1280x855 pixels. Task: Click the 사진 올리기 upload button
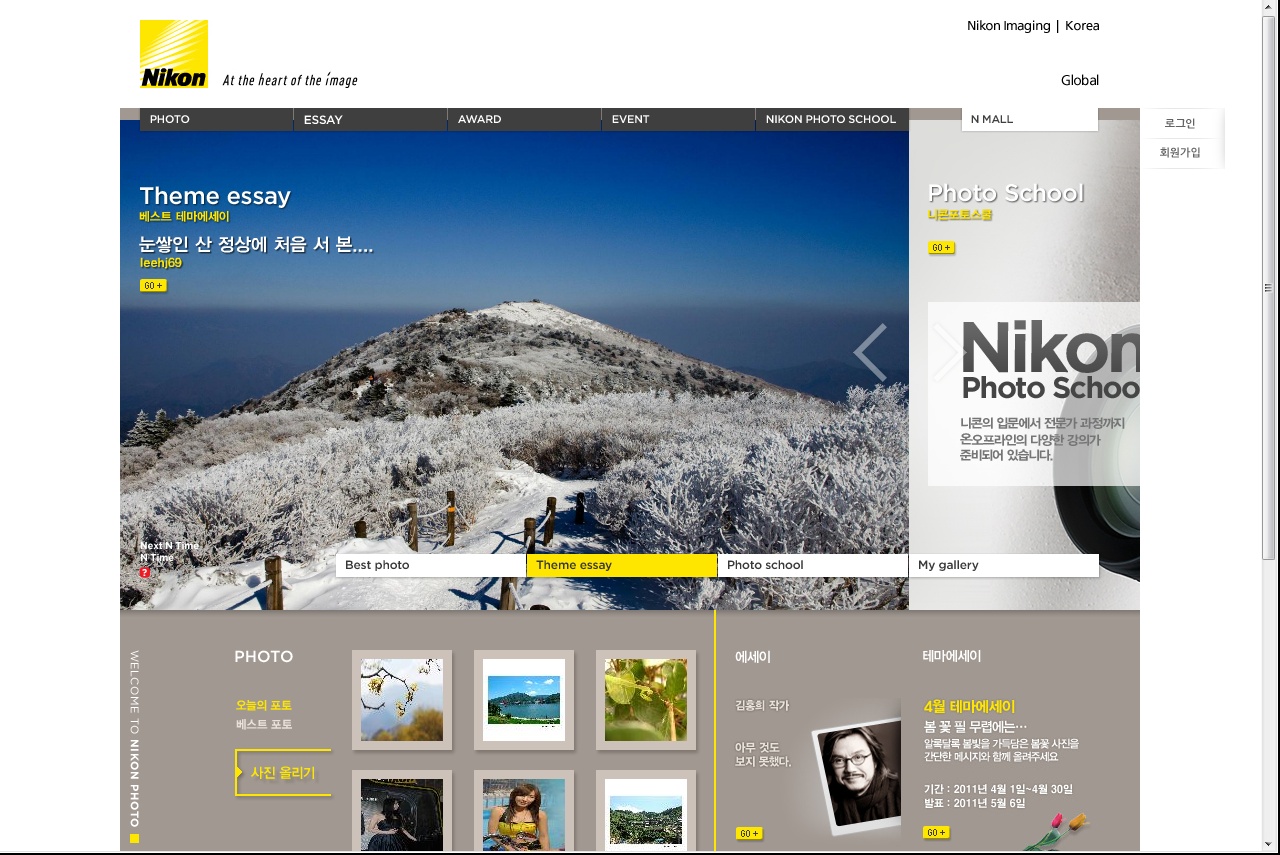click(283, 773)
